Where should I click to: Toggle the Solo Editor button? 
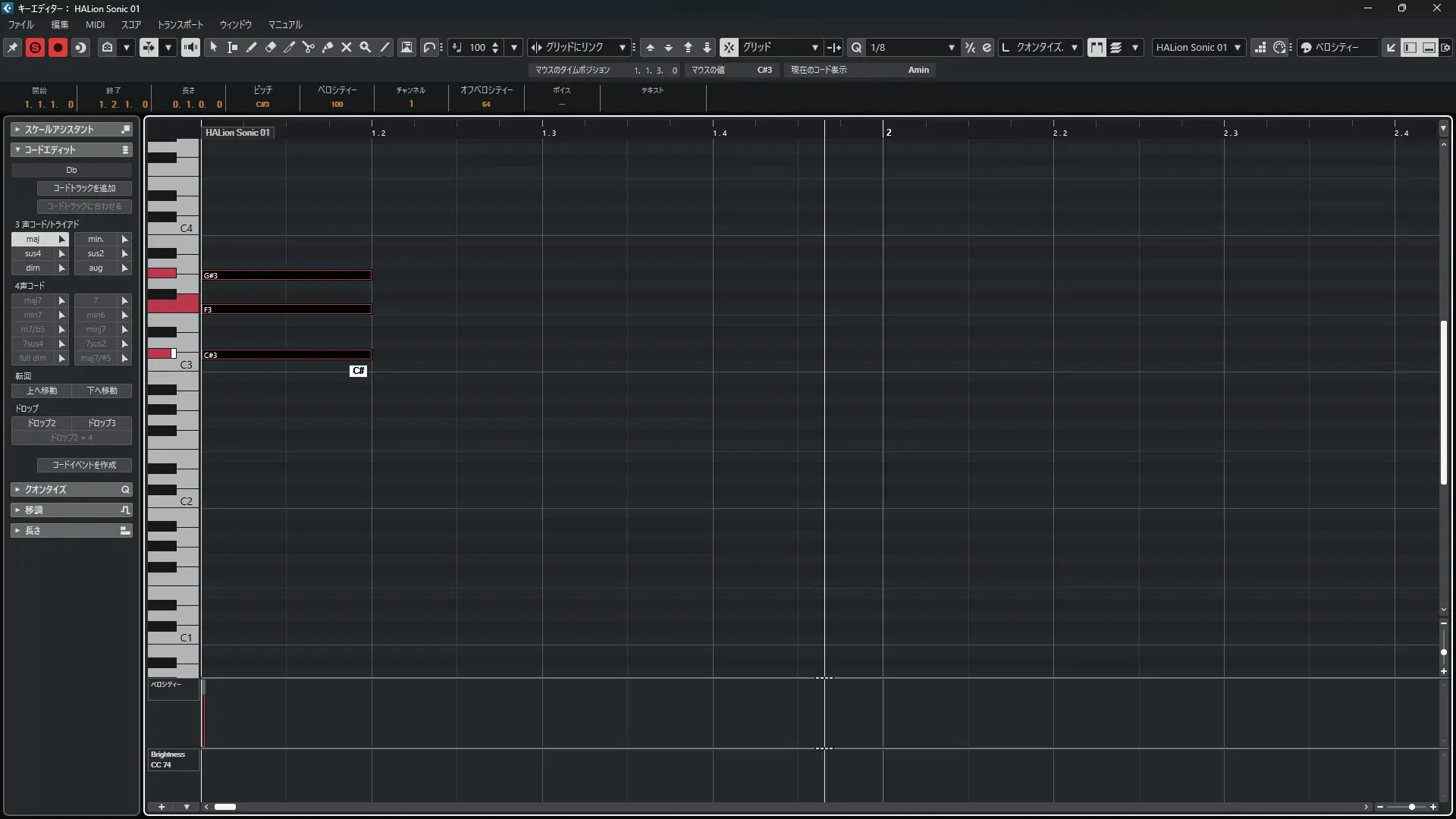point(35,47)
